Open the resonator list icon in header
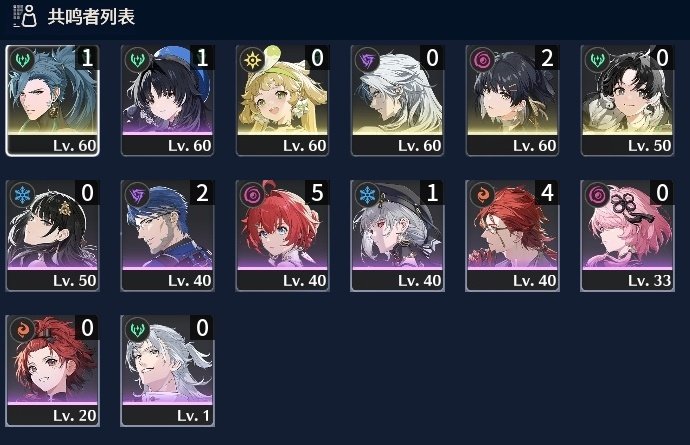The height and width of the screenshot is (445, 690). (x=25, y=16)
